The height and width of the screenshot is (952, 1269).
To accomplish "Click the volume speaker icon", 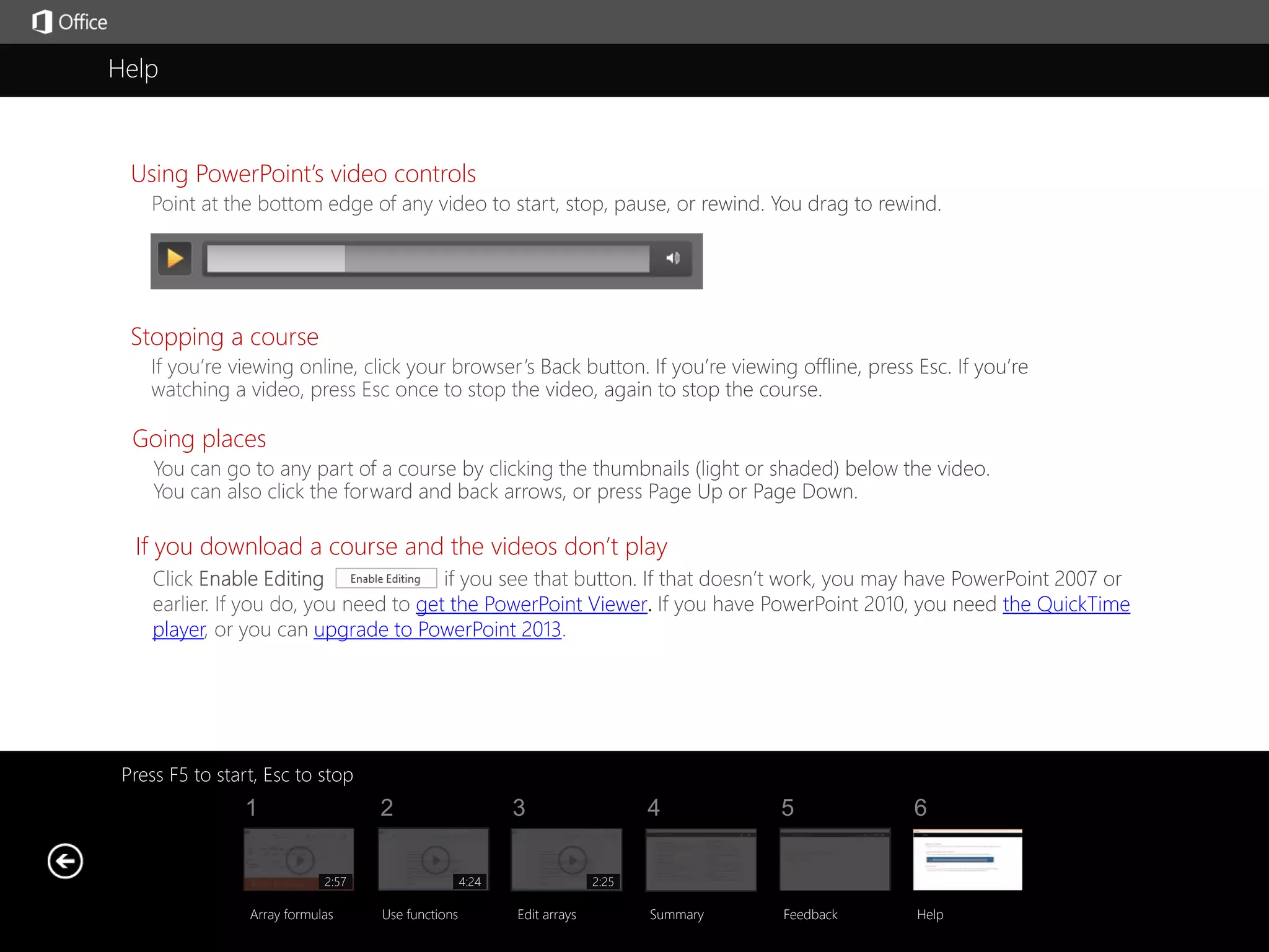I will [673, 258].
